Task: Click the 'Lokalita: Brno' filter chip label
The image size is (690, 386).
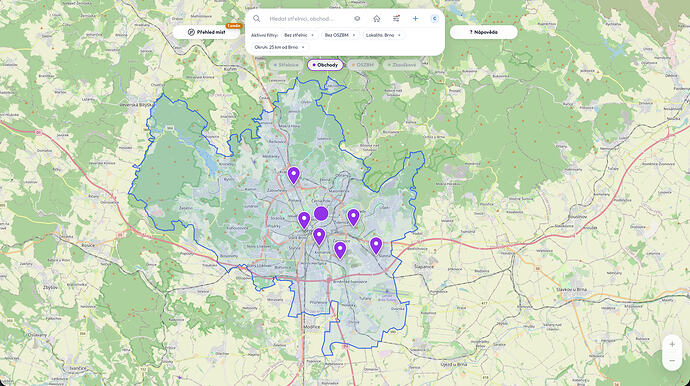Action: (x=380, y=35)
